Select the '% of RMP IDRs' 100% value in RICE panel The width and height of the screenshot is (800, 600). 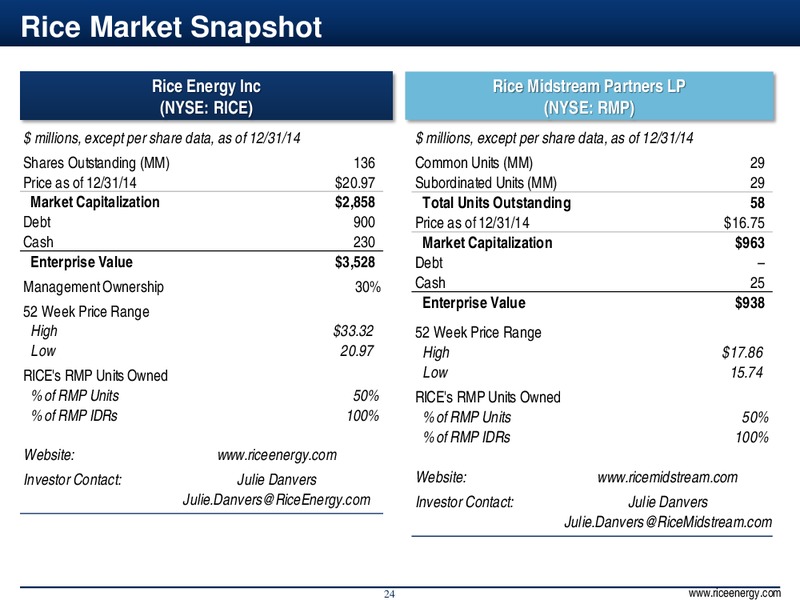click(363, 415)
